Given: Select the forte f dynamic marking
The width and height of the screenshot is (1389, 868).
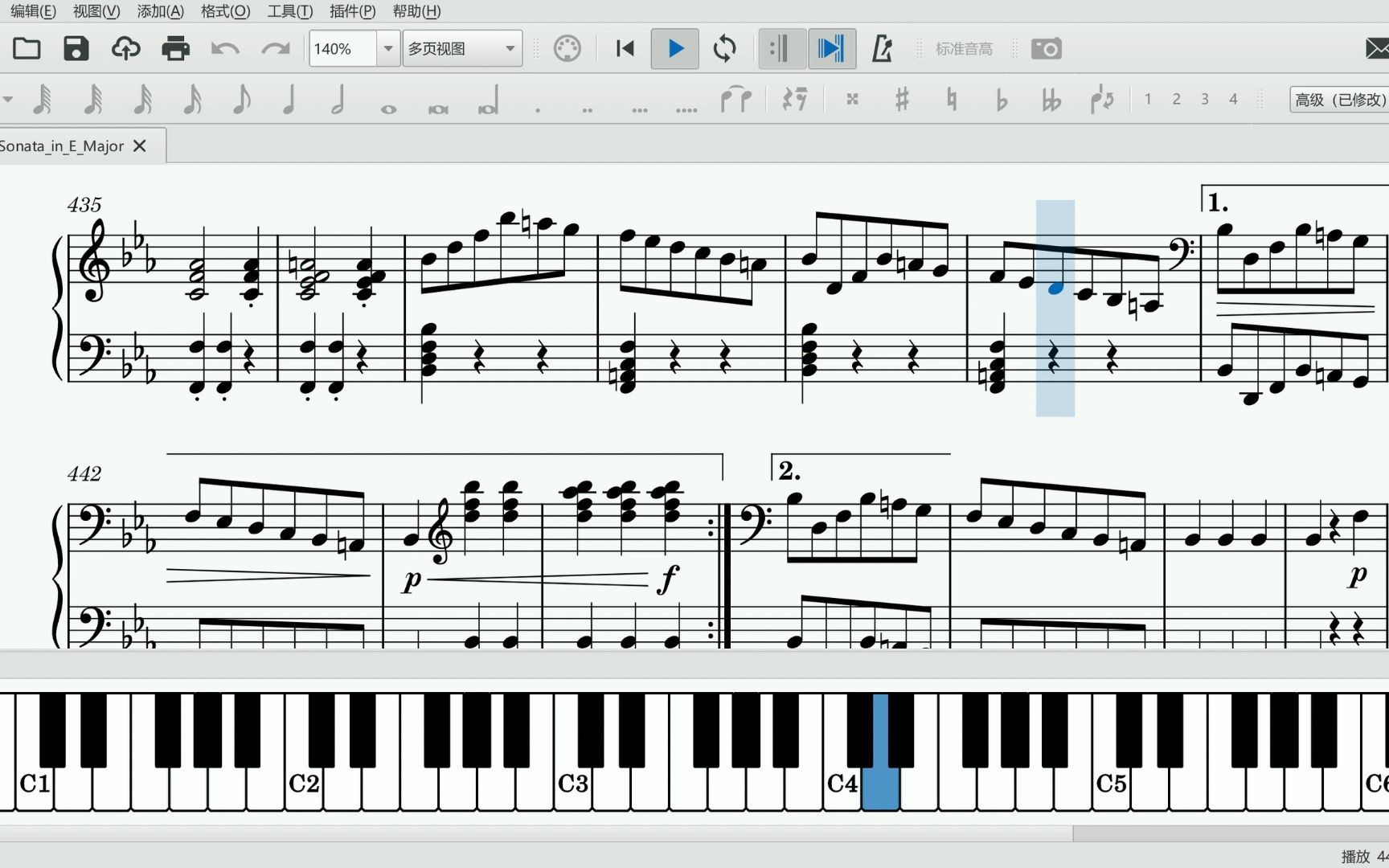Looking at the screenshot, I should click(668, 578).
